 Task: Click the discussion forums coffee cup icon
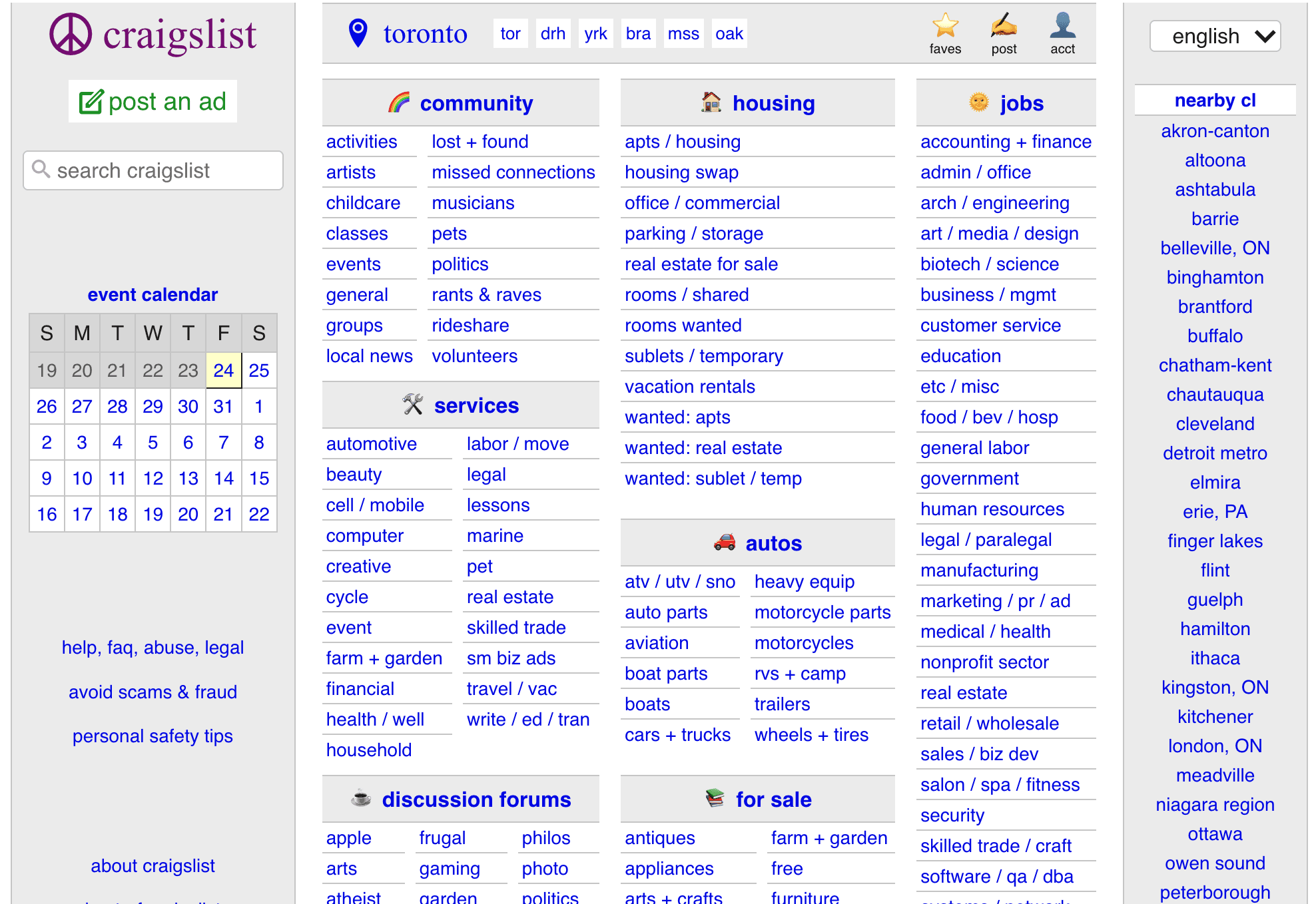[x=361, y=798]
